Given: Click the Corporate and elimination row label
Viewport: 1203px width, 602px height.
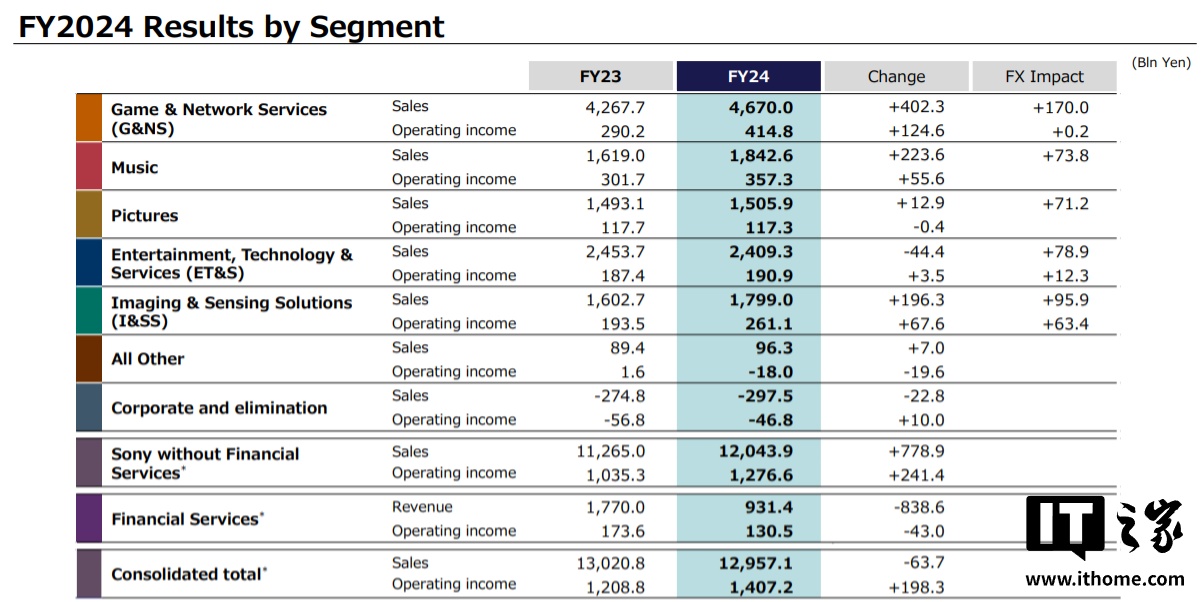Looking at the screenshot, I should point(219,408).
